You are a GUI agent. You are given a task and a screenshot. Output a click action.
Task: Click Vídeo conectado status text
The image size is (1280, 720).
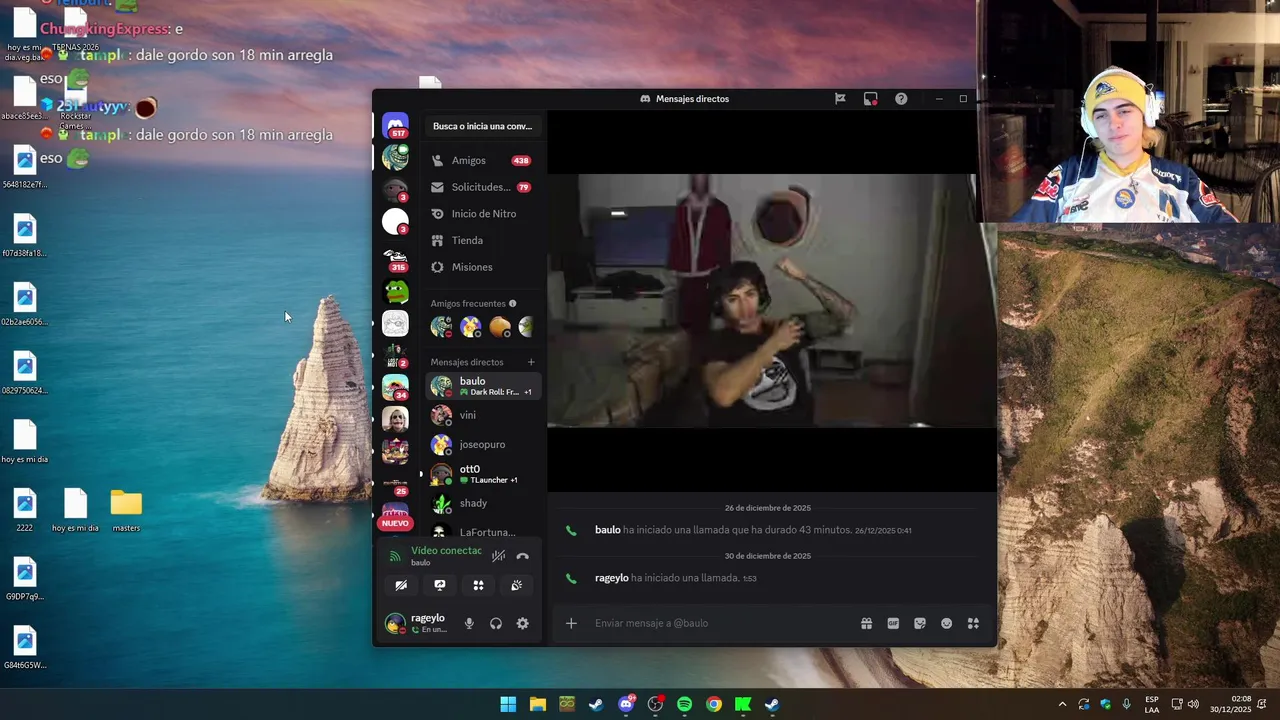click(446, 551)
